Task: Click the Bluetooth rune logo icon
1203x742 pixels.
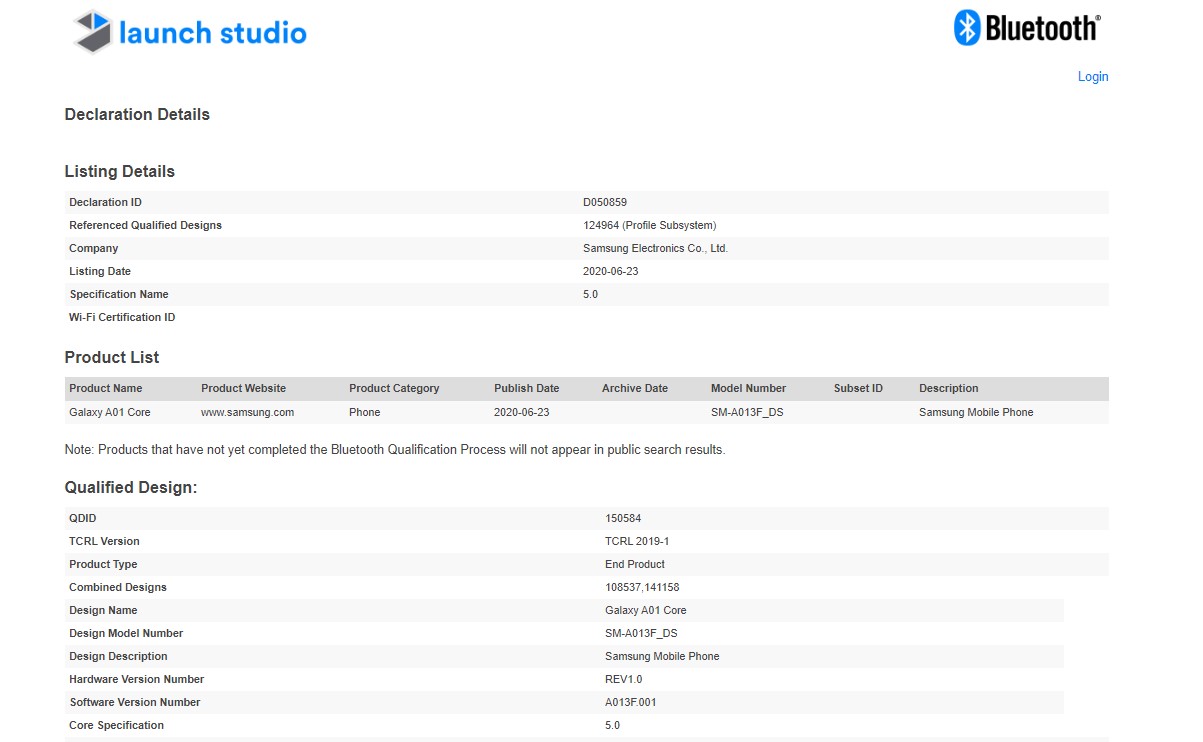Action: (x=966, y=28)
